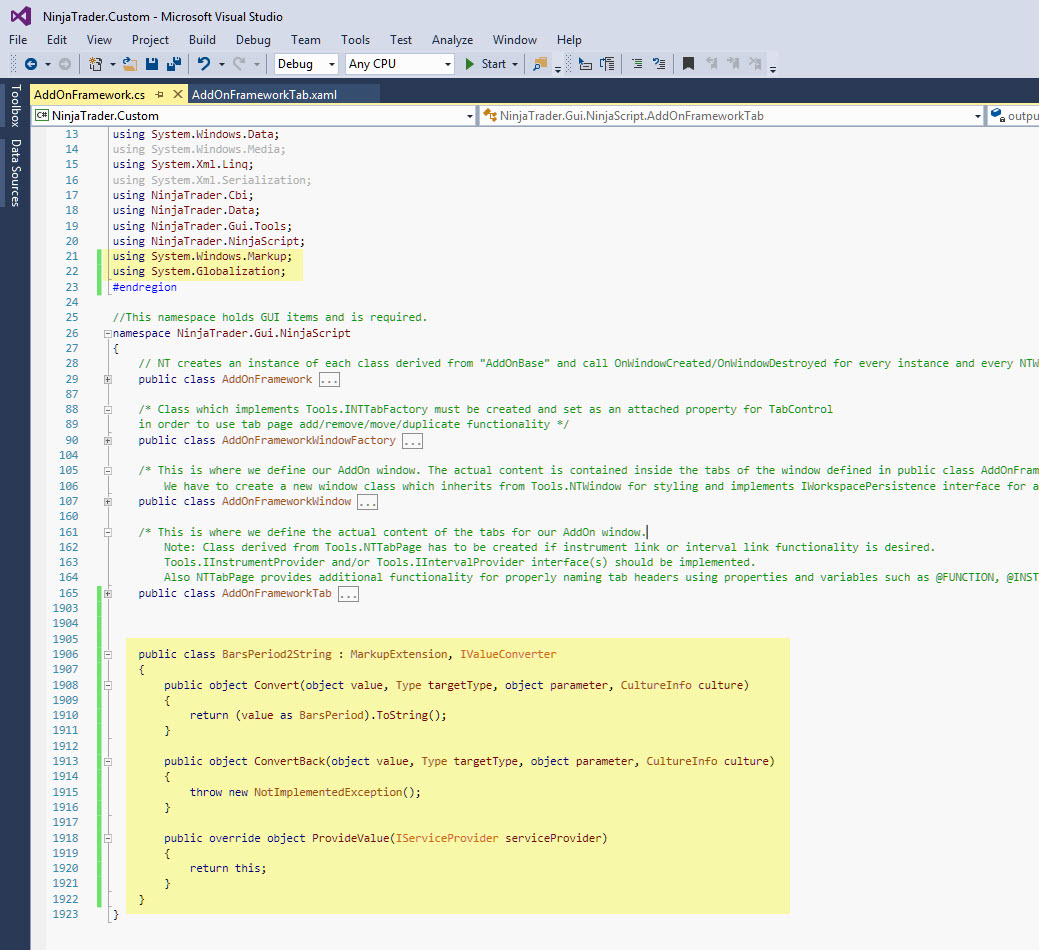Image resolution: width=1039 pixels, height=950 pixels.
Task: Expand the AddOnFrameworkWindowFactory class
Action: click(x=108, y=441)
